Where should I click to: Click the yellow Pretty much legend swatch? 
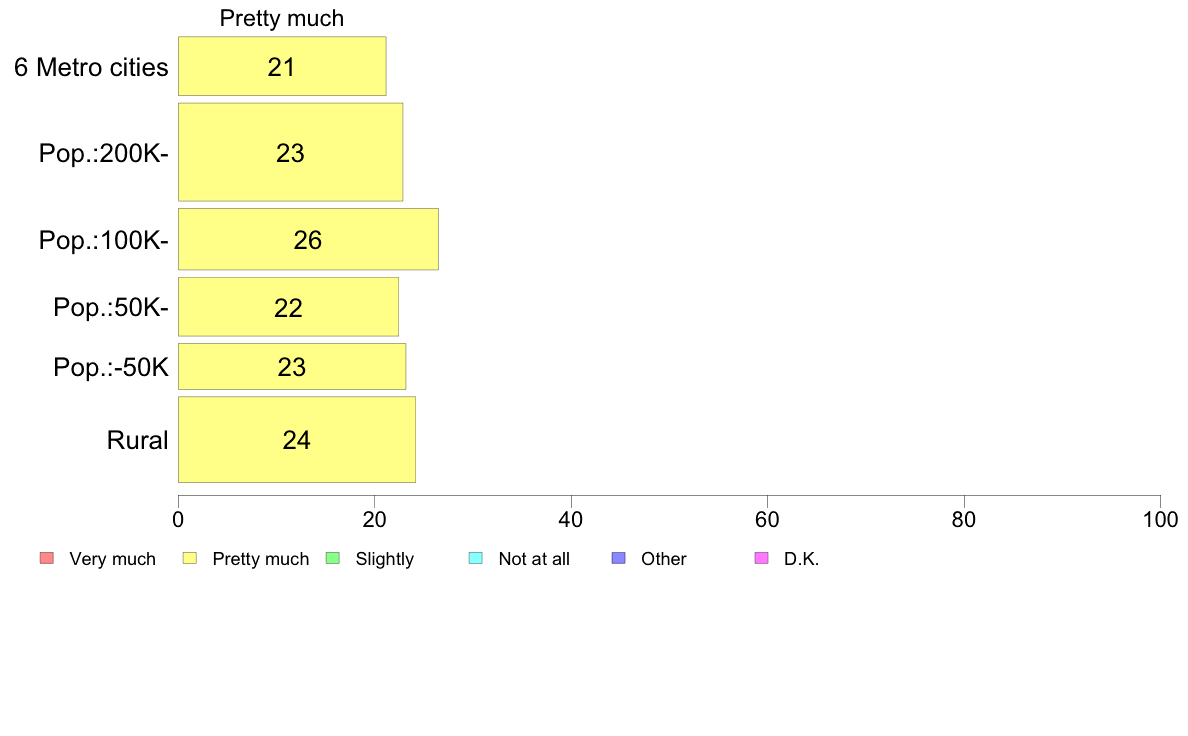click(x=189, y=559)
